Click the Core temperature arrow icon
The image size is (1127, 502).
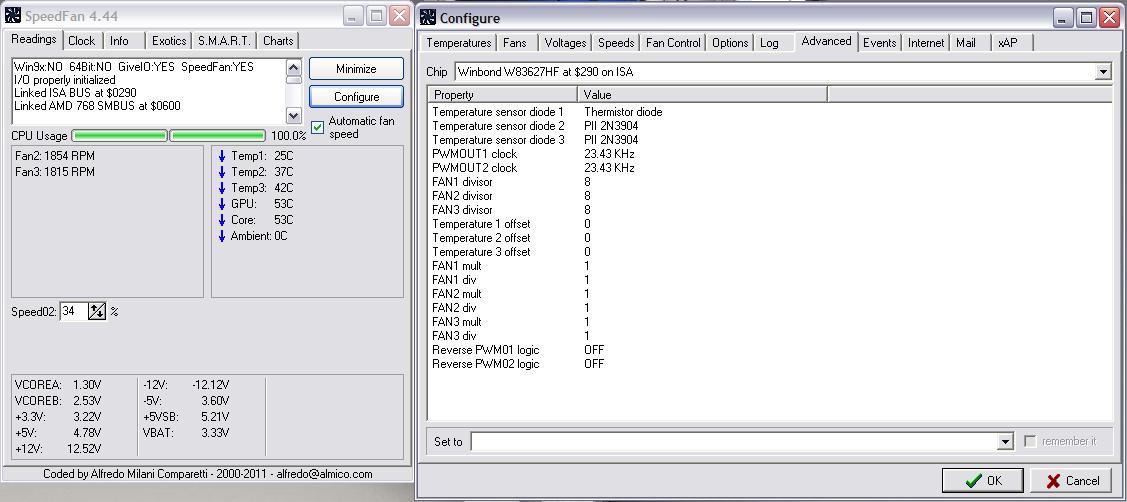(x=222, y=219)
